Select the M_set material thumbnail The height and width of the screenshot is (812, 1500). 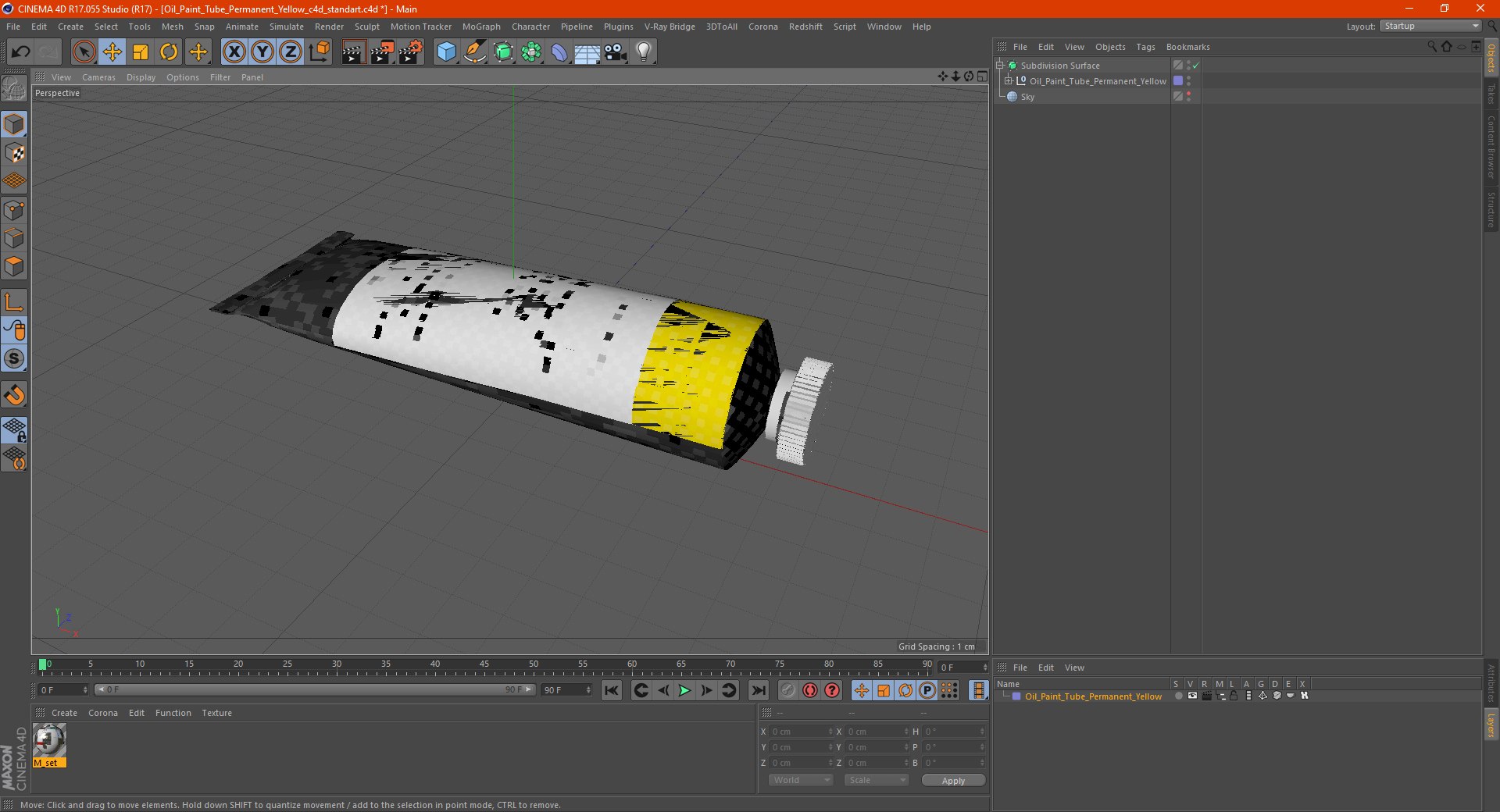click(49, 741)
